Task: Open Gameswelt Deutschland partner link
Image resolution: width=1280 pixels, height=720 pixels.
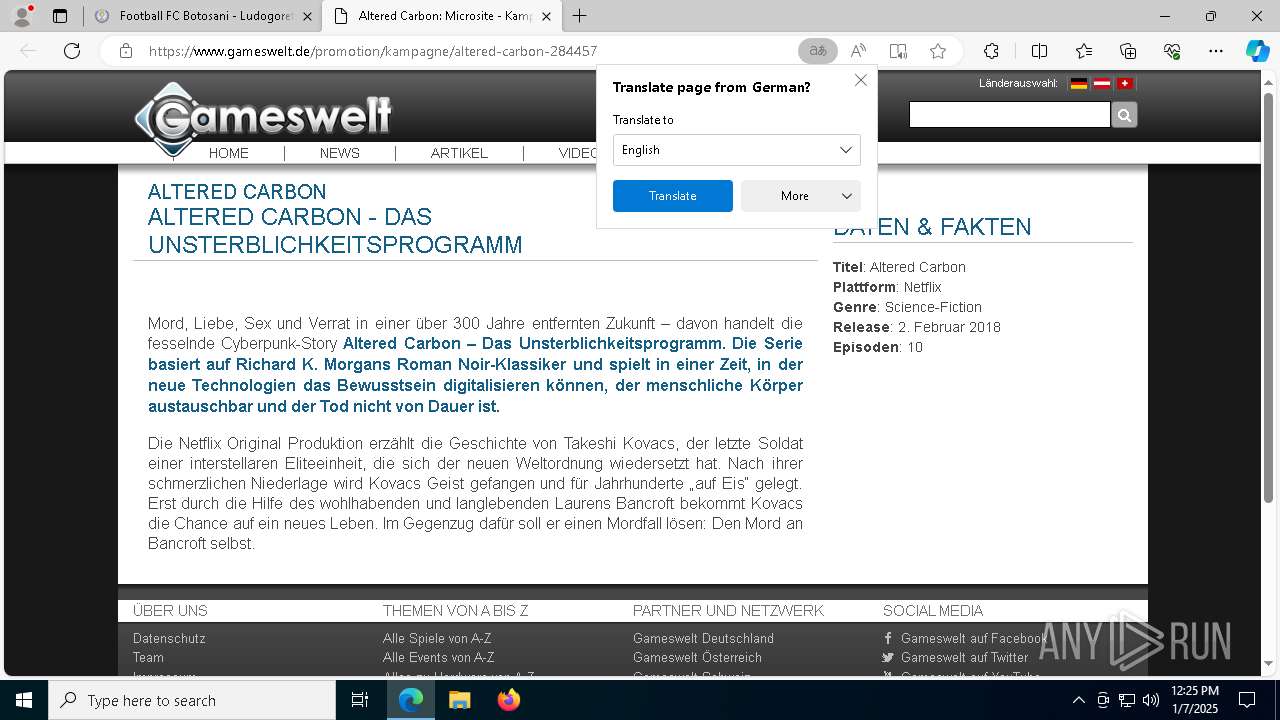Action: coord(703,638)
